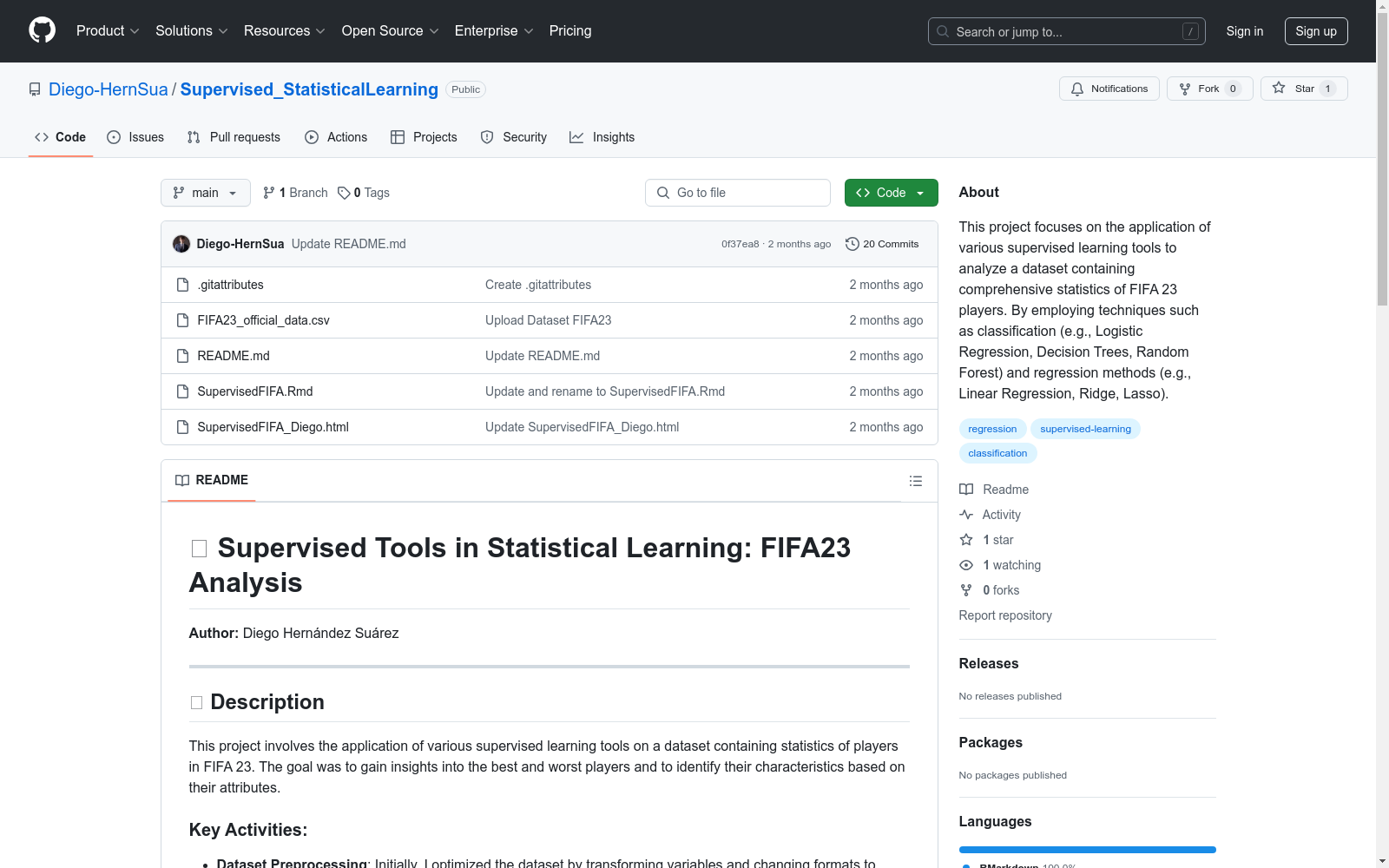Open the Supervised_StatisticalLearning repository link
Viewport: 1389px width, 868px height.
(x=309, y=89)
